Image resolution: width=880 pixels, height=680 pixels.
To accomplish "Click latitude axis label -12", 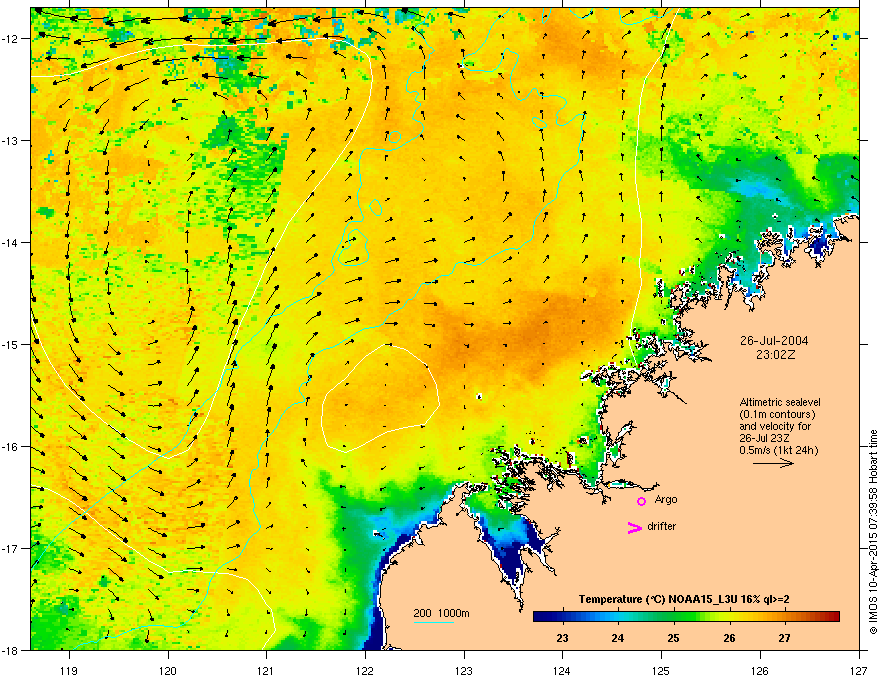I will pyautogui.click(x=10, y=39).
